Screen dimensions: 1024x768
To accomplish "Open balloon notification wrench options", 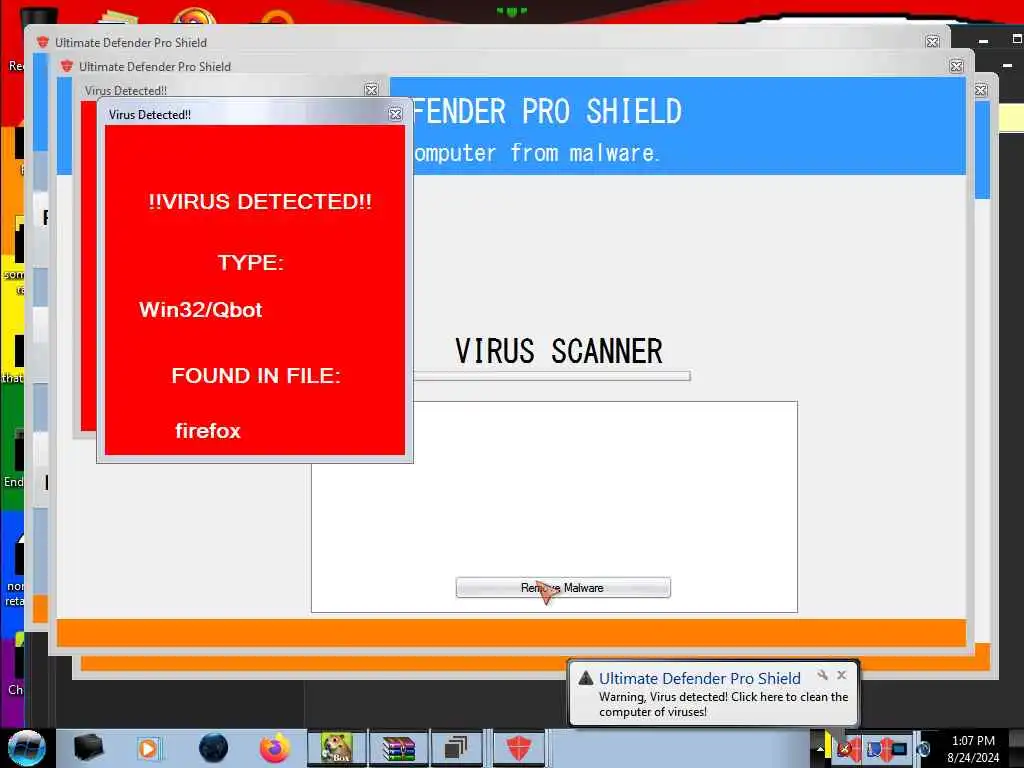I will click(x=822, y=675).
